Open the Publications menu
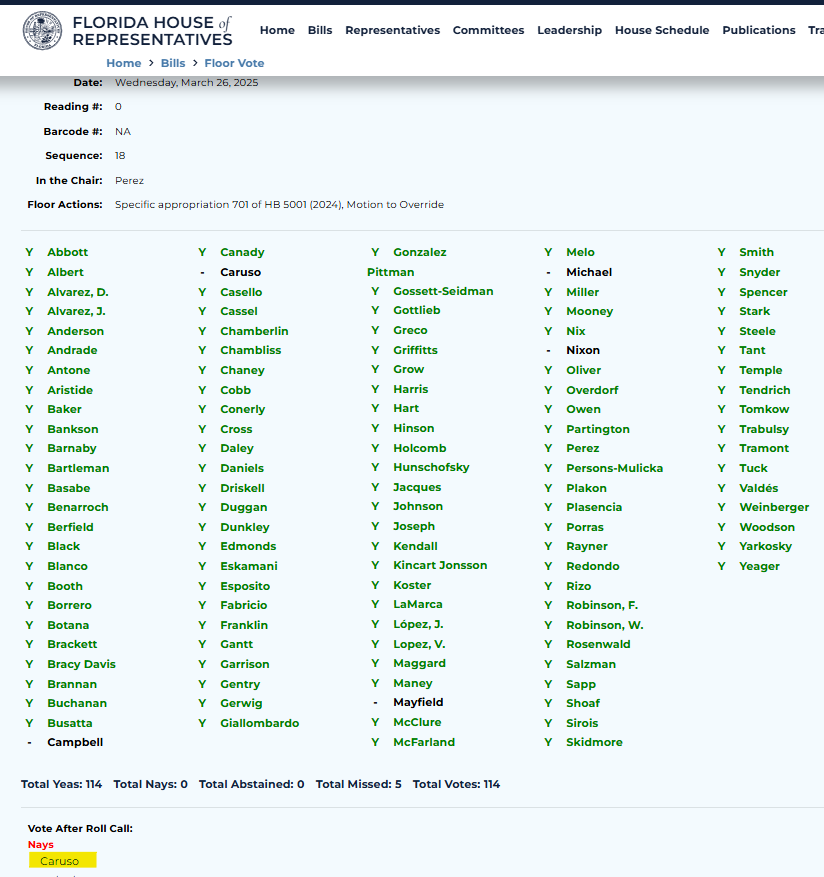Viewport: 824px width, 877px height. point(759,30)
